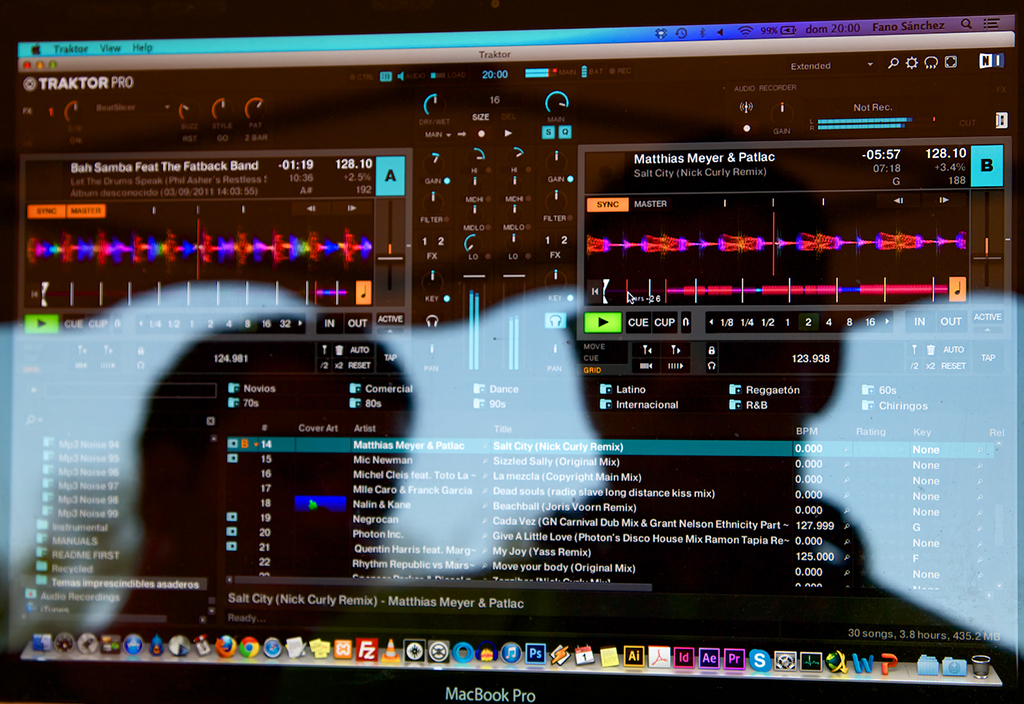The width and height of the screenshot is (1024, 704).
Task: Click the Deck A channel volume fader
Action: (474, 277)
